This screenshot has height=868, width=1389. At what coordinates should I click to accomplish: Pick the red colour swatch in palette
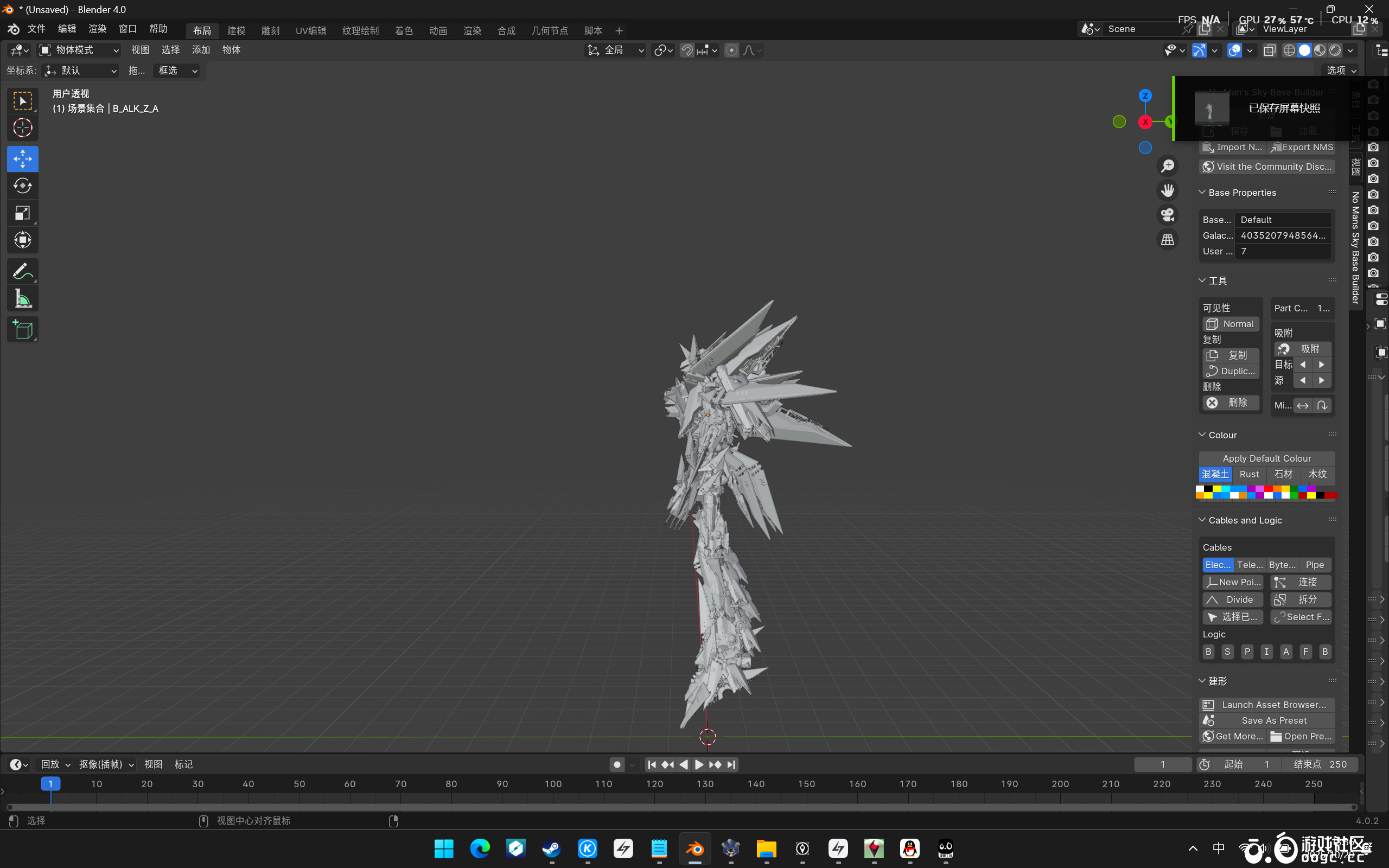tap(1269, 489)
